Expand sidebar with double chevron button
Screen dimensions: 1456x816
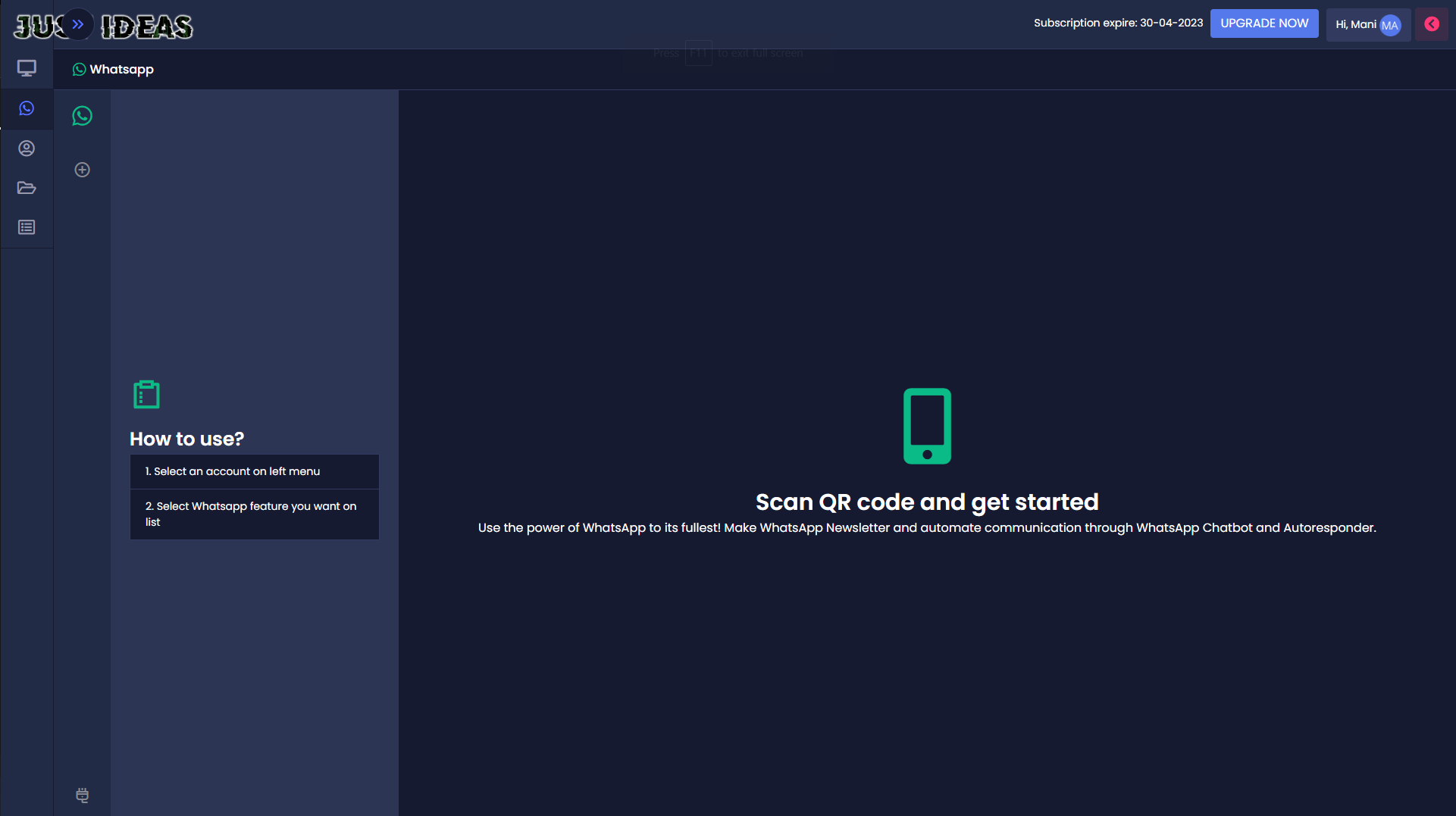click(77, 24)
